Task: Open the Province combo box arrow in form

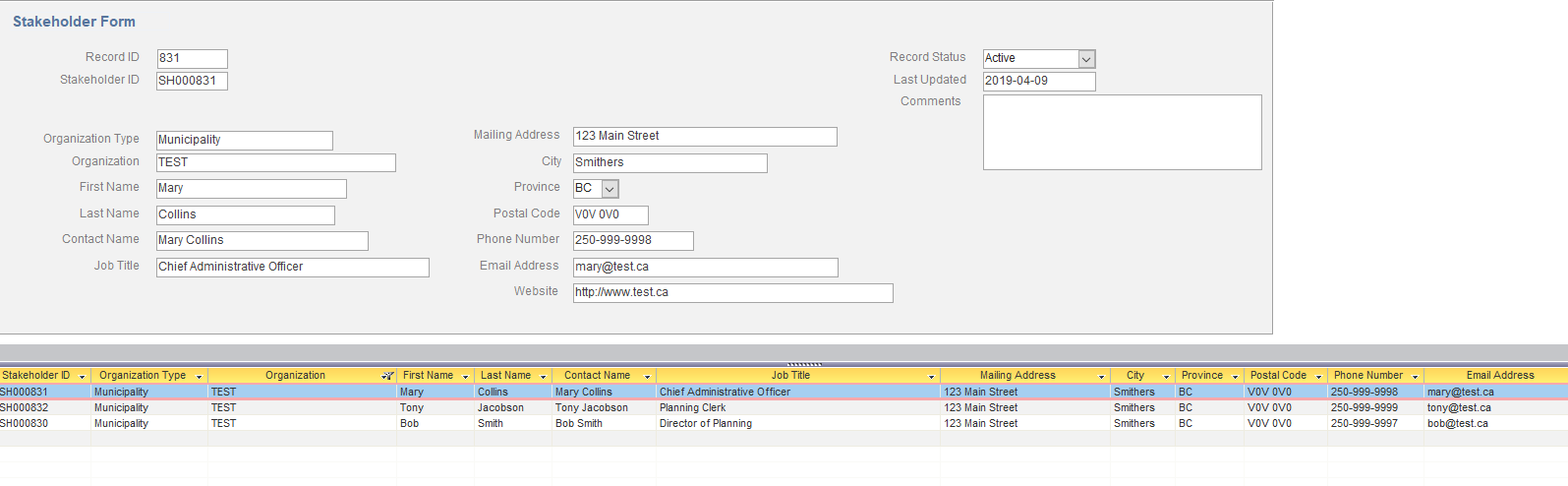Action: pyautogui.click(x=610, y=189)
